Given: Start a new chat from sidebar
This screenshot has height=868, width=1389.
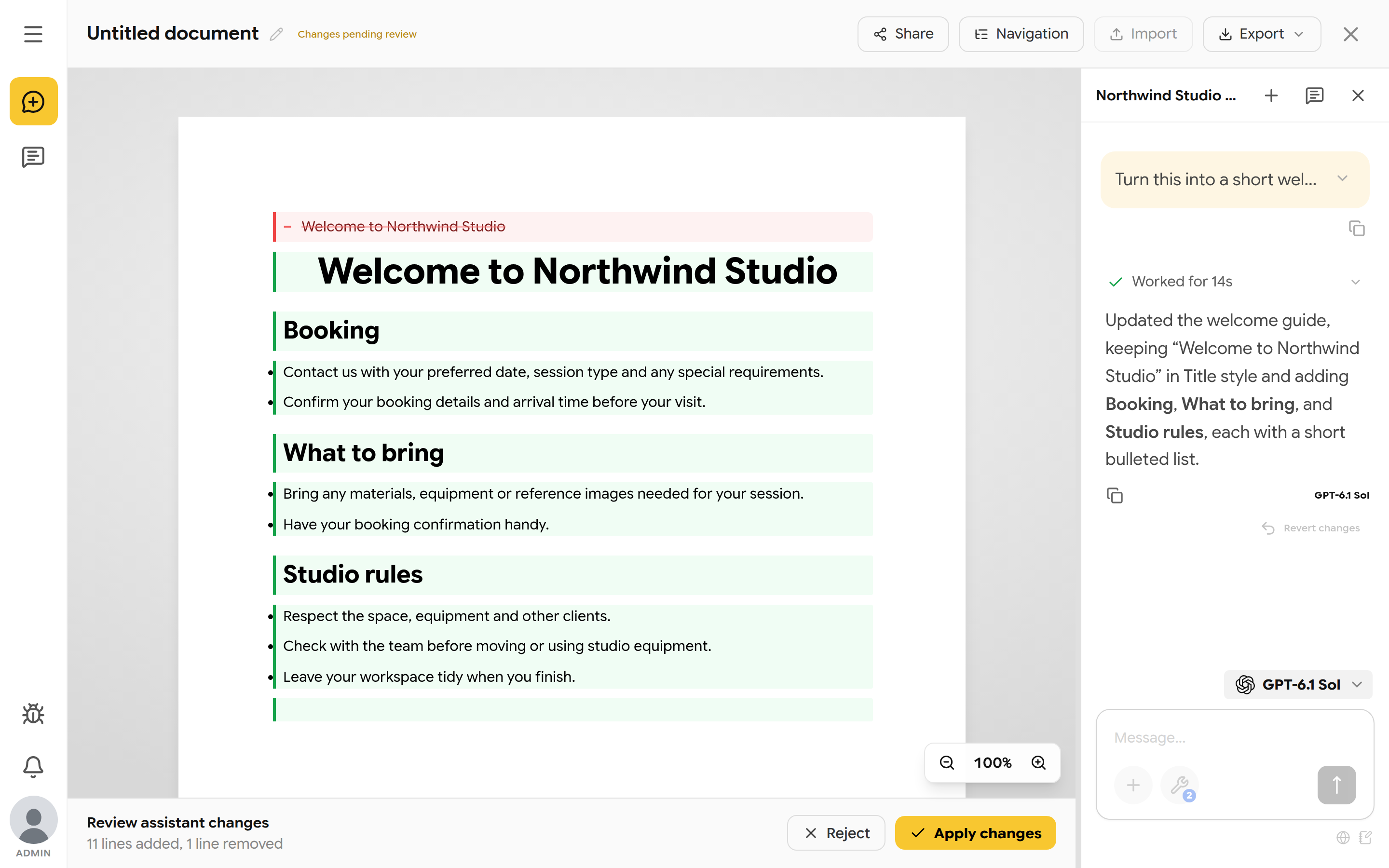Looking at the screenshot, I should pyautogui.click(x=33, y=102).
